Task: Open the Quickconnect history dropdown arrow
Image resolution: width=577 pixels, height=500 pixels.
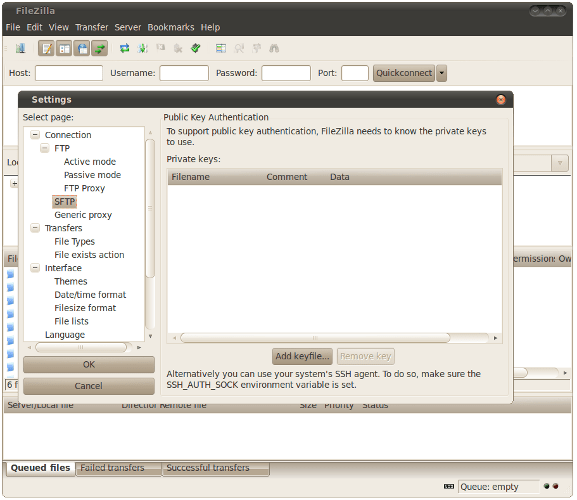Action: [x=442, y=73]
